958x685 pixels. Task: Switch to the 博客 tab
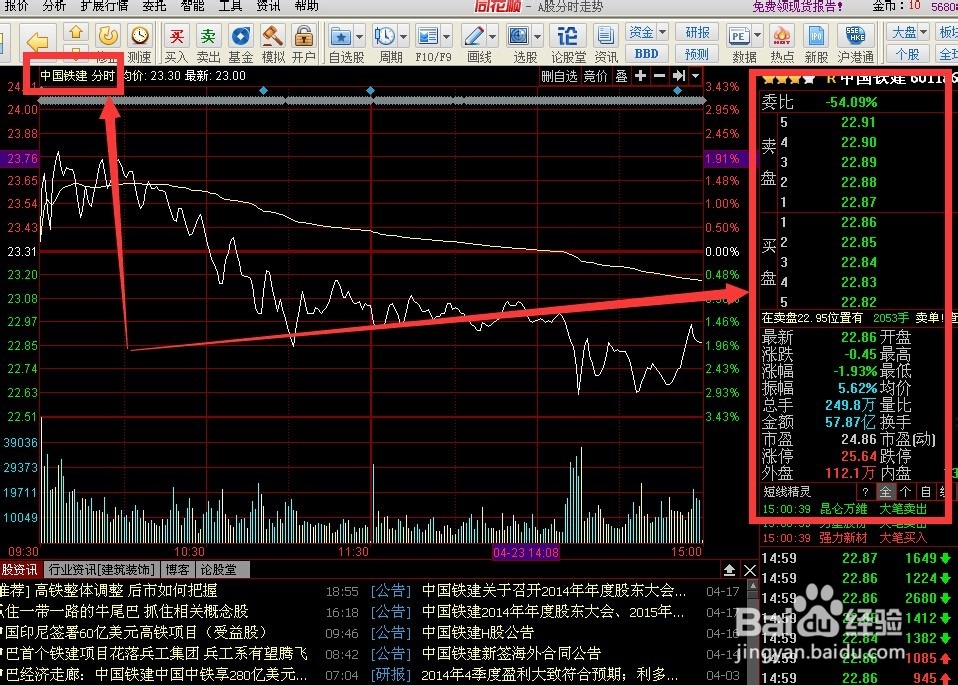point(177,570)
